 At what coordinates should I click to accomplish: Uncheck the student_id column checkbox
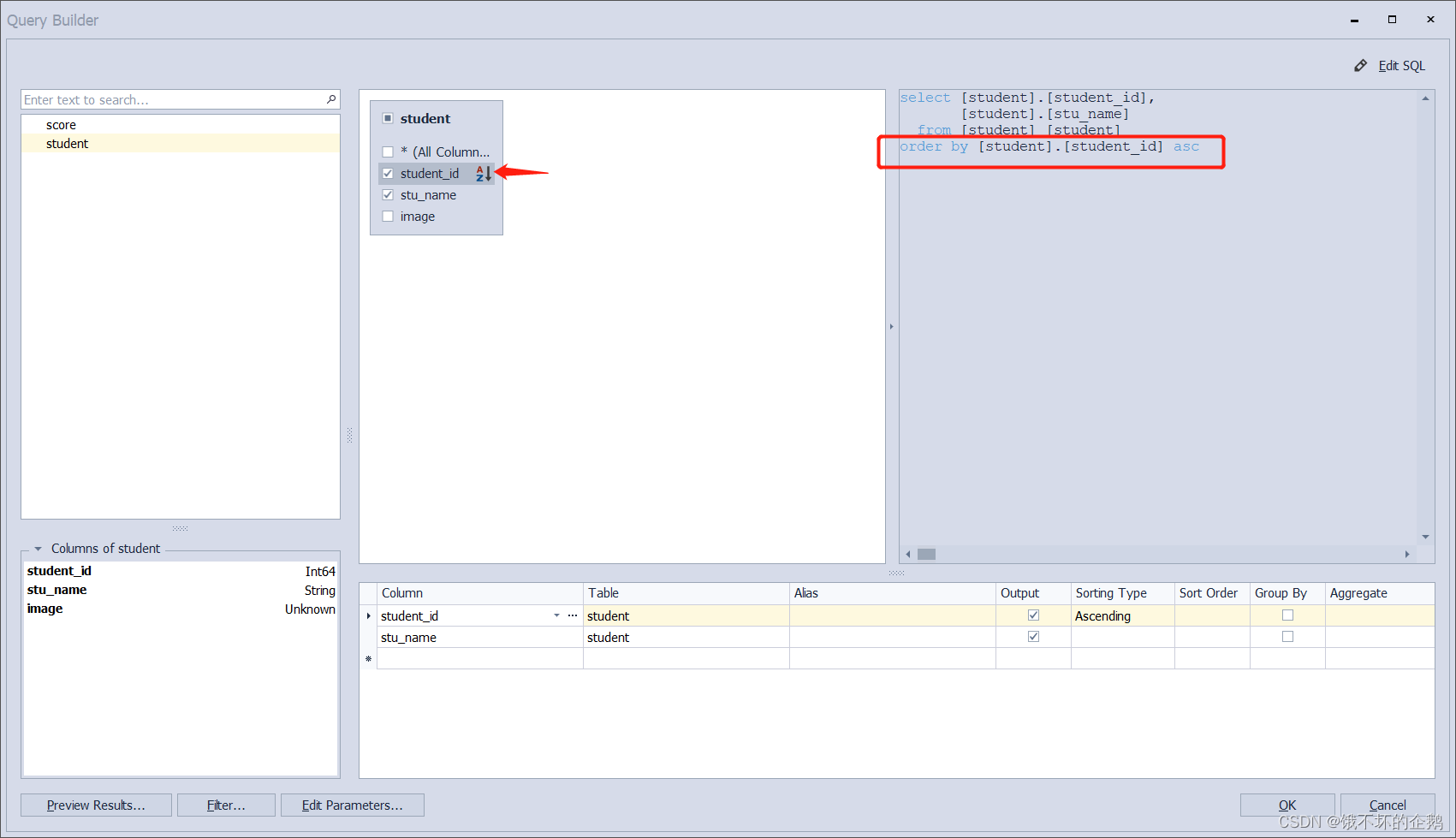[x=388, y=174]
